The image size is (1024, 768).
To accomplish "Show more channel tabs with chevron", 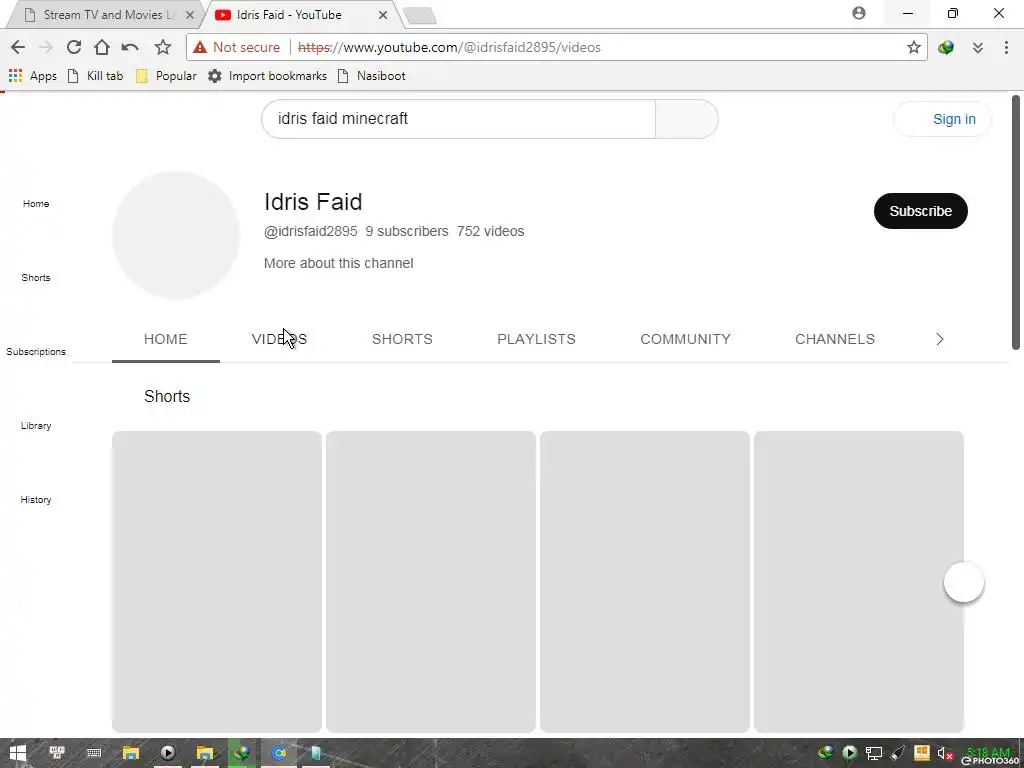I will click(x=940, y=339).
